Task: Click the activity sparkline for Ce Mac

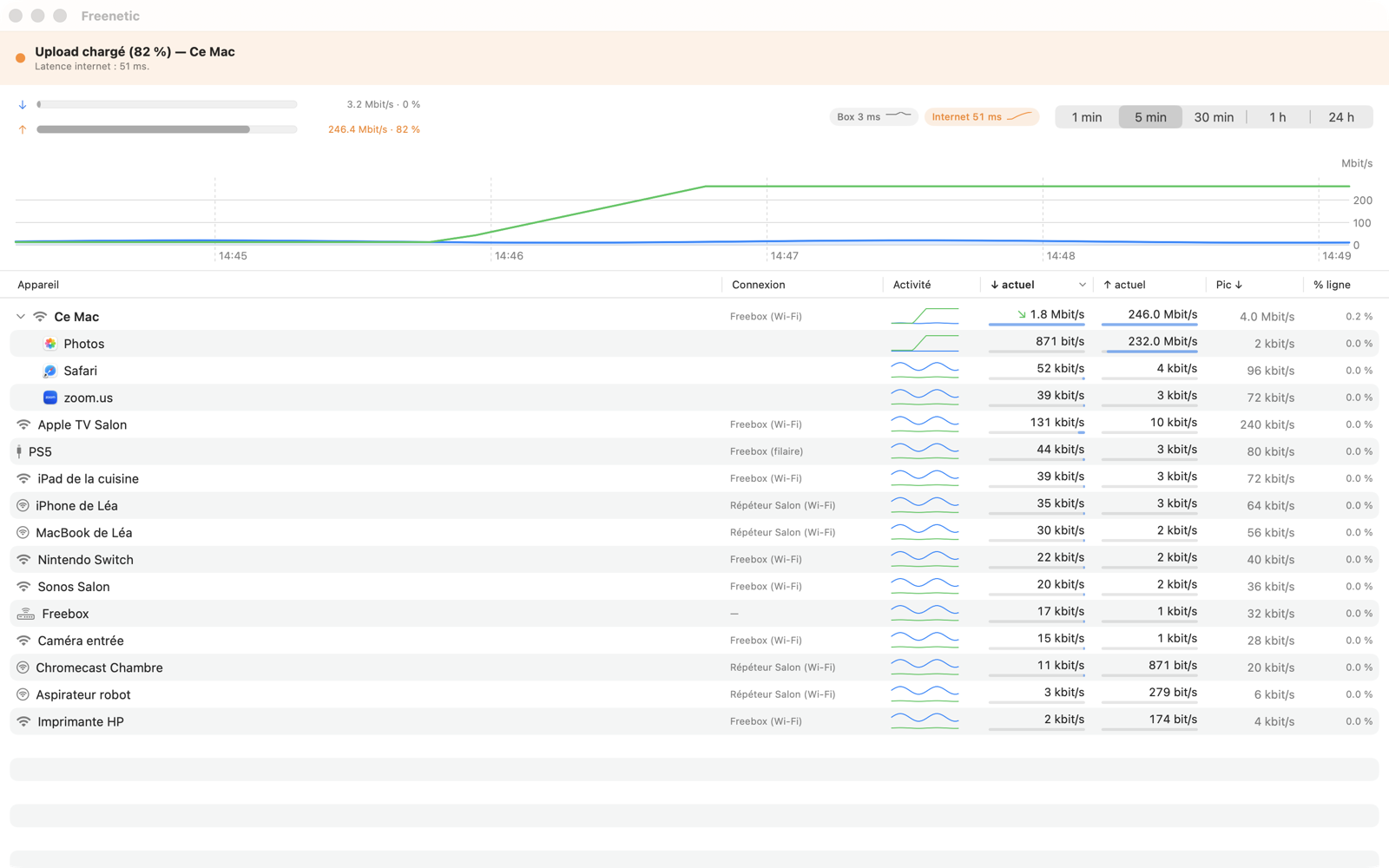Action: tap(925, 316)
